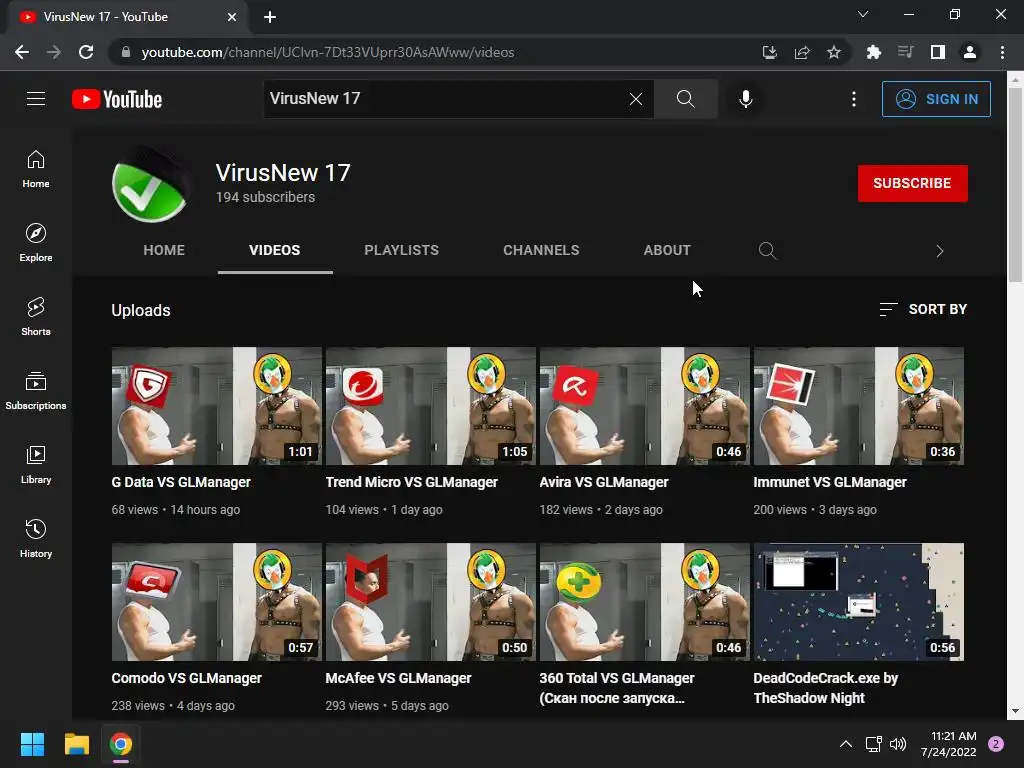Open a new browser tab
1024x768 pixels.
[x=270, y=17]
